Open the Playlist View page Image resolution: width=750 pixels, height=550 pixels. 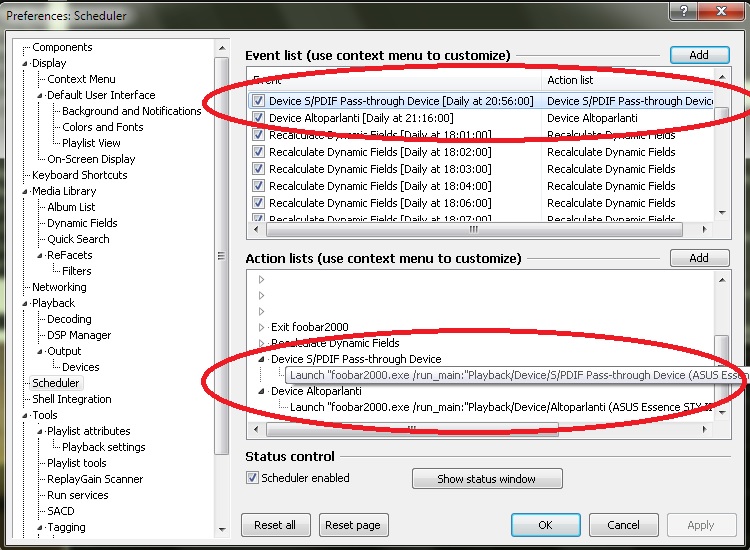[91, 143]
